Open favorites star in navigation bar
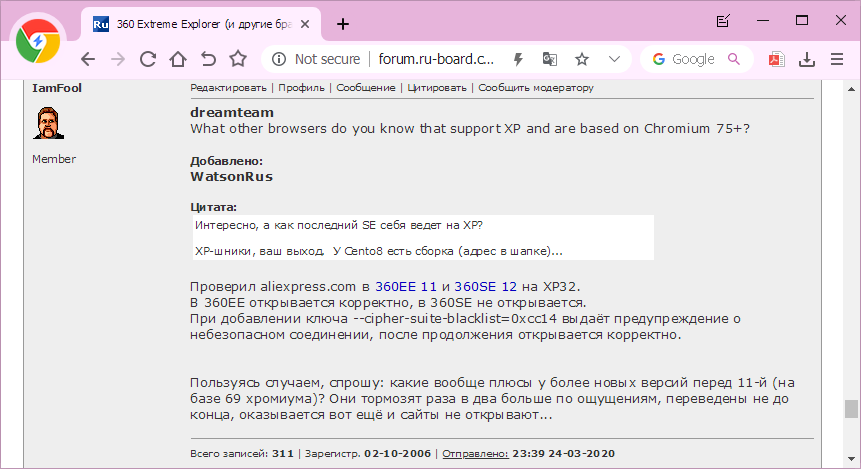 pos(238,59)
